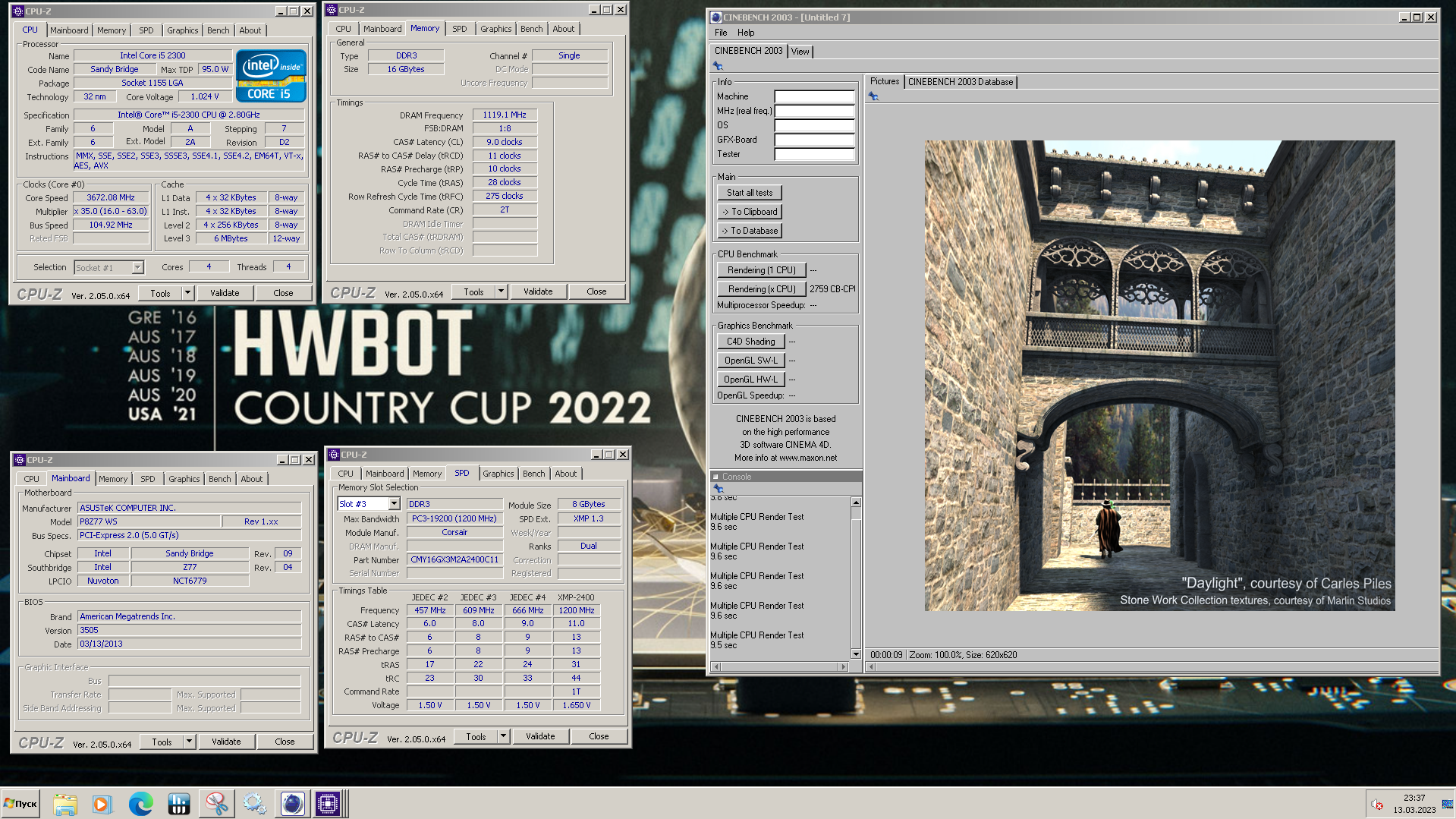Image resolution: width=1456 pixels, height=819 pixels.
Task: Click the CINEBENCH icon in its title bar
Action: click(715, 17)
